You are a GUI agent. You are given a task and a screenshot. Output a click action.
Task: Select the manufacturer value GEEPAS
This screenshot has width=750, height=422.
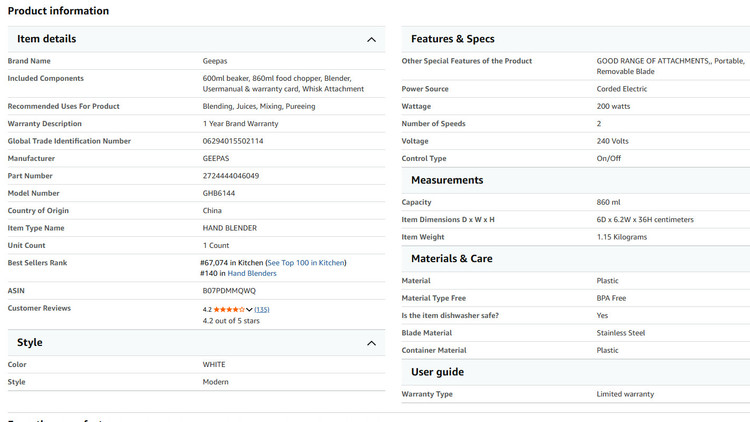coord(216,158)
